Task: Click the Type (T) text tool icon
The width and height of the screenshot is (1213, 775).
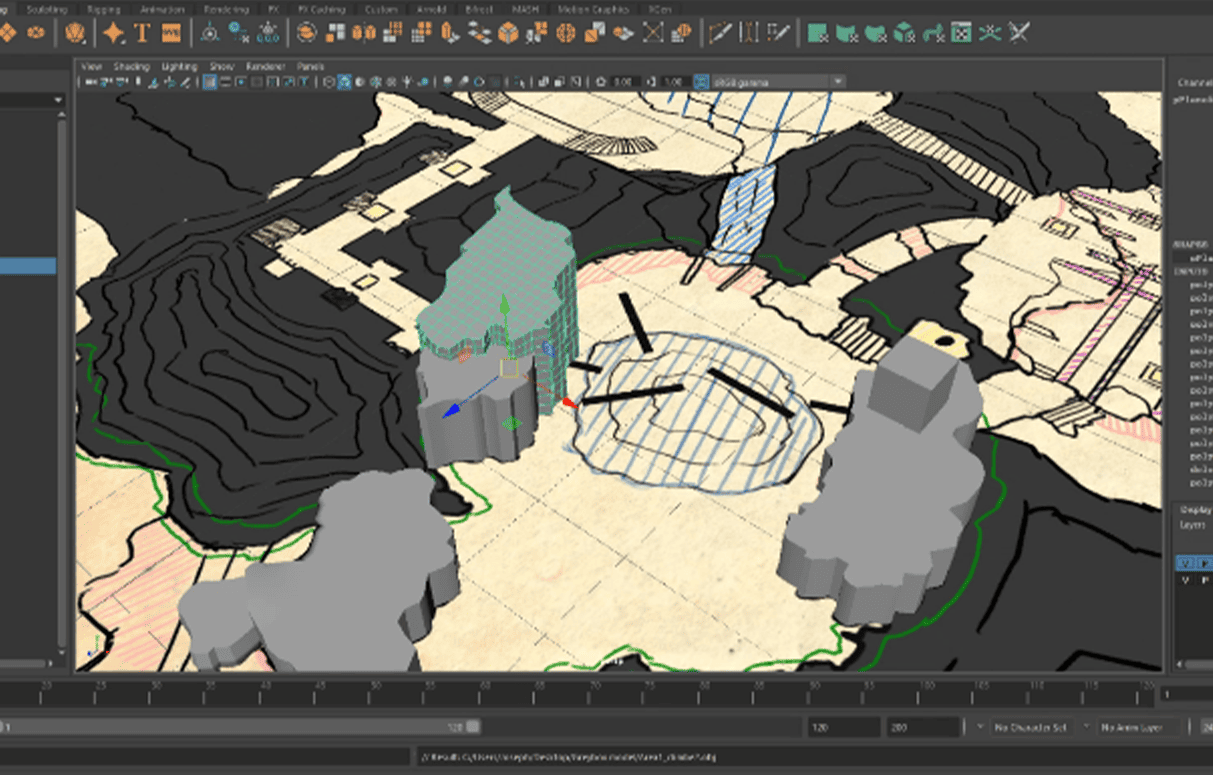Action: [x=142, y=33]
